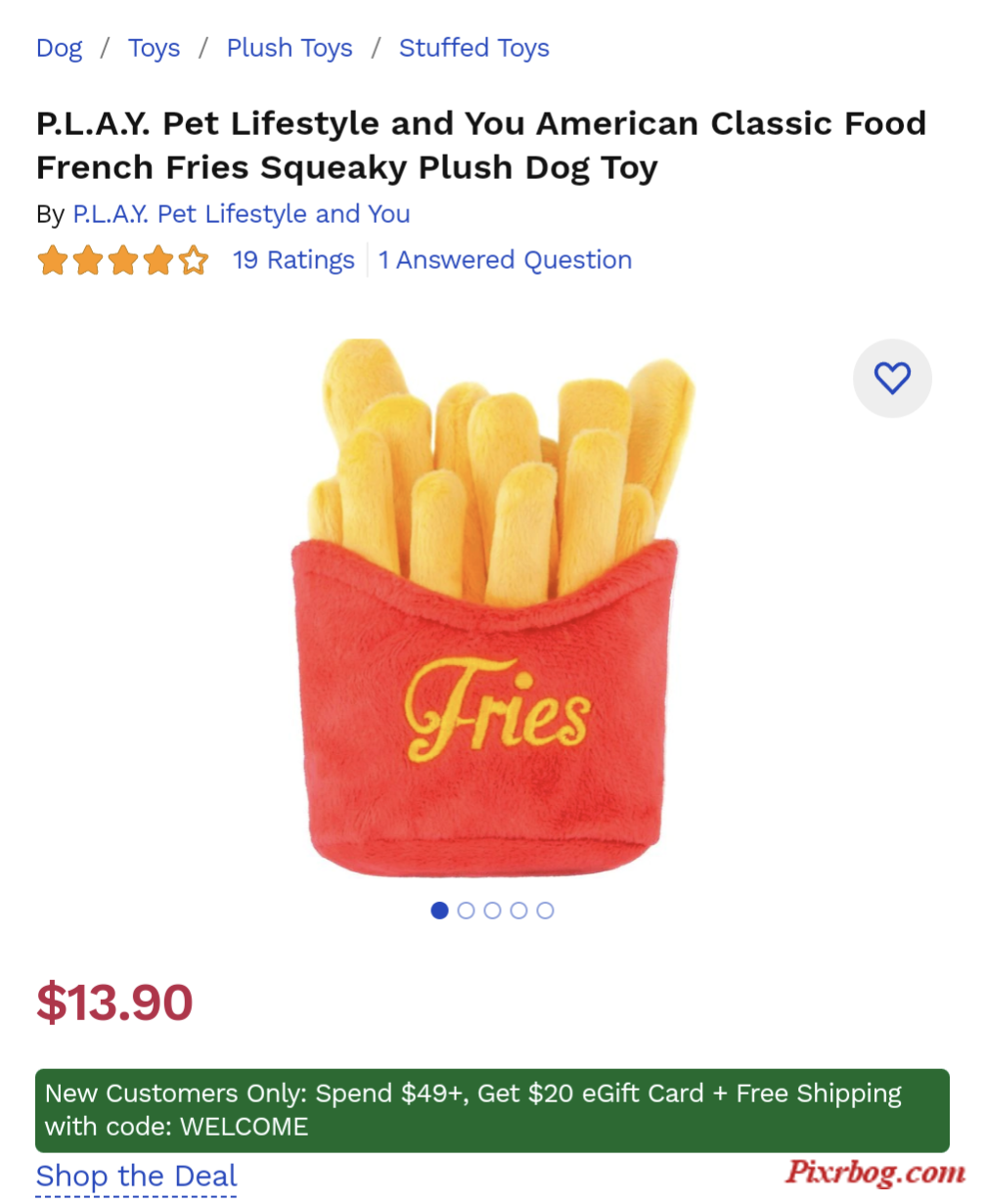This screenshot has height=1204, width=985.
Task: Select the second image carousel dot
Action: (466, 911)
